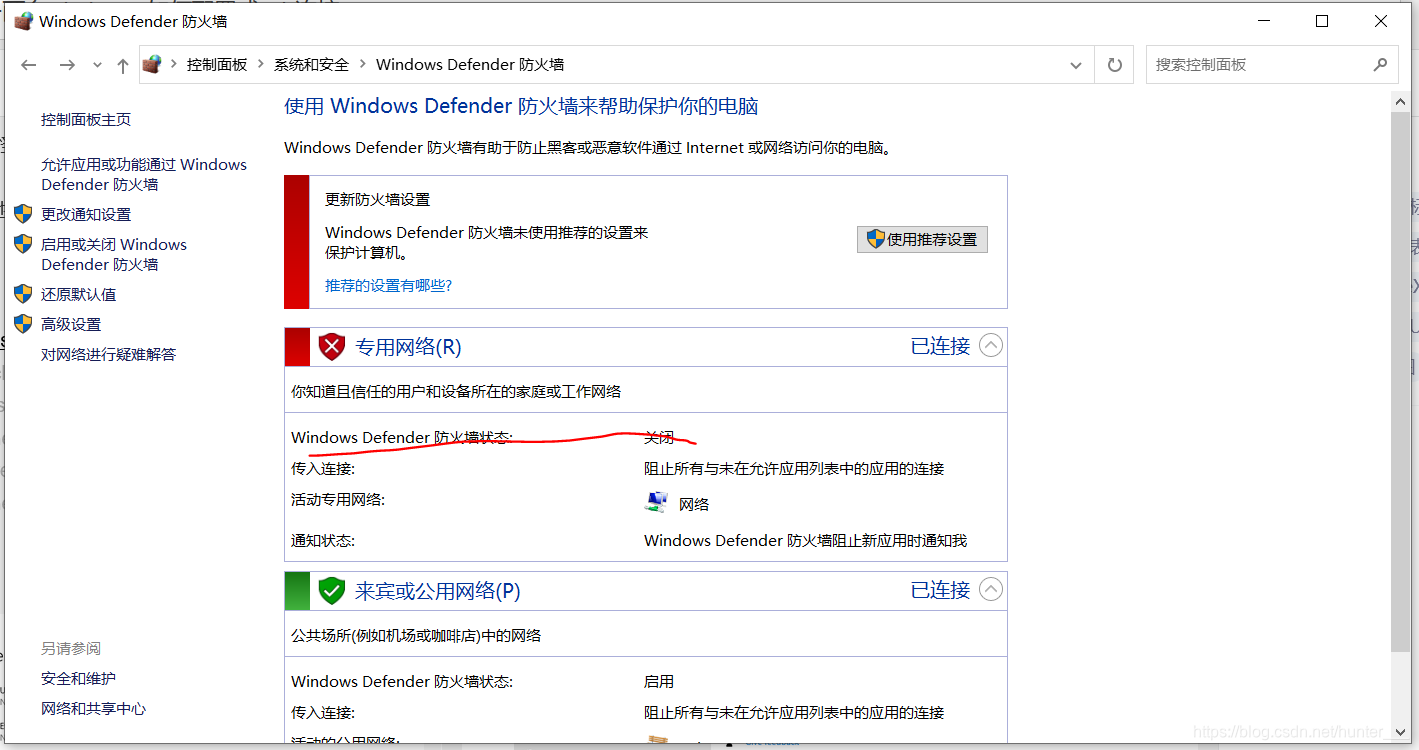Screen dimensions: 1419x750
Task: Click 对网络进行疑难解答 link
Action: point(109,354)
